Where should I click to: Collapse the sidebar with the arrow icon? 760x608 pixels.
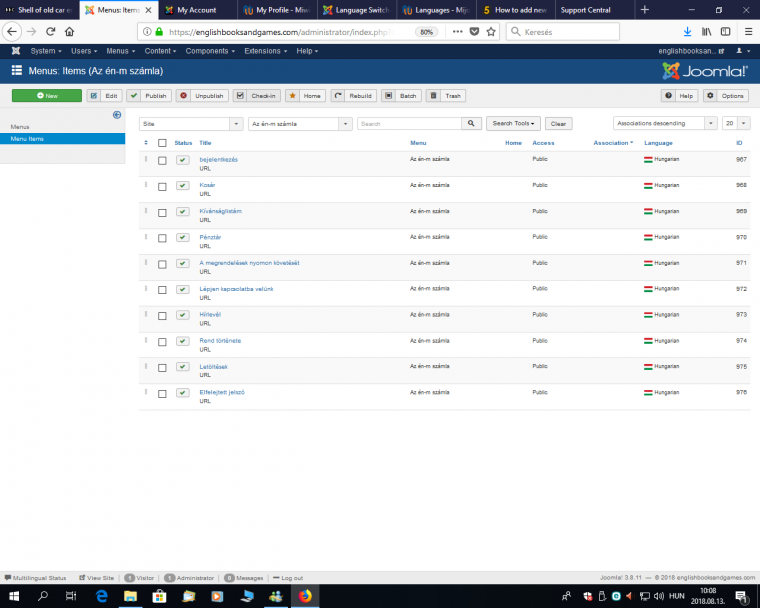click(117, 115)
